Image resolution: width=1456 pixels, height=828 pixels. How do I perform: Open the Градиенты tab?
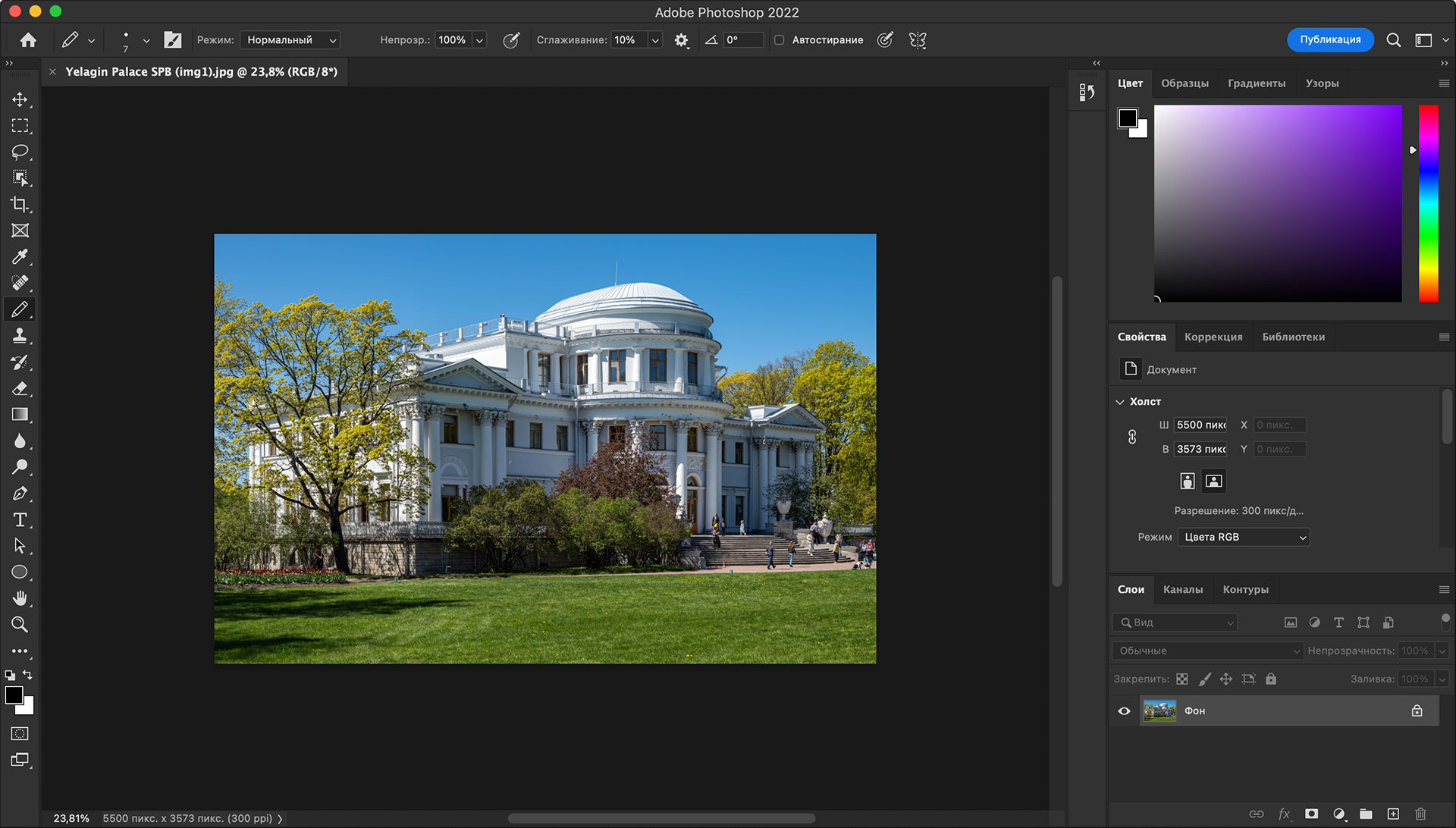coord(1256,83)
